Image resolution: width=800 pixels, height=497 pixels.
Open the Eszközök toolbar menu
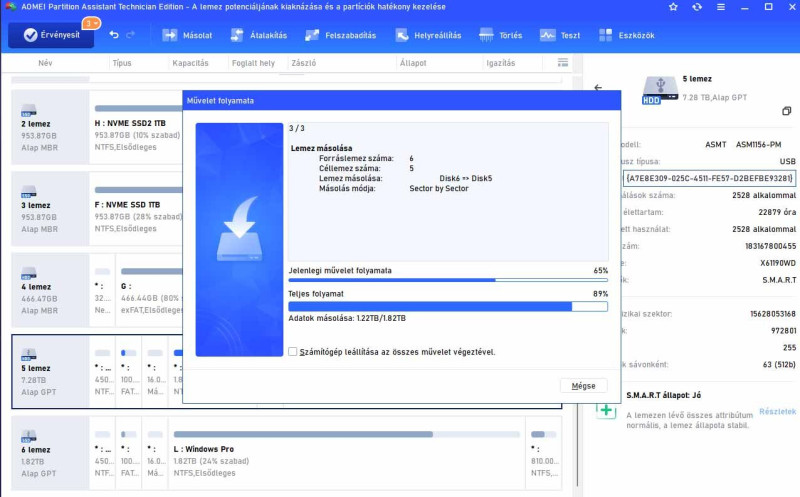click(627, 35)
